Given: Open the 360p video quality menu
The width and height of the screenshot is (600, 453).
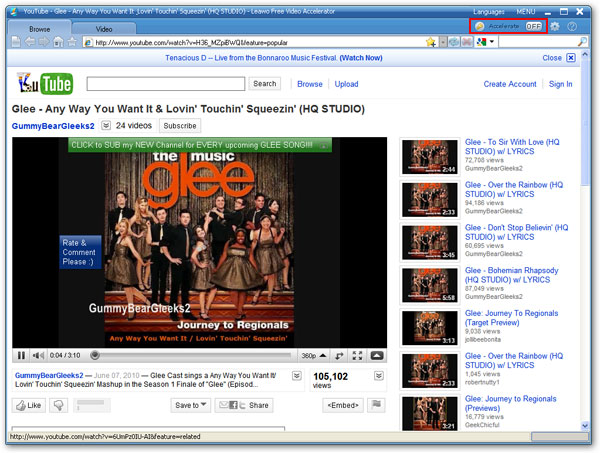Looking at the screenshot, I should click(x=313, y=356).
